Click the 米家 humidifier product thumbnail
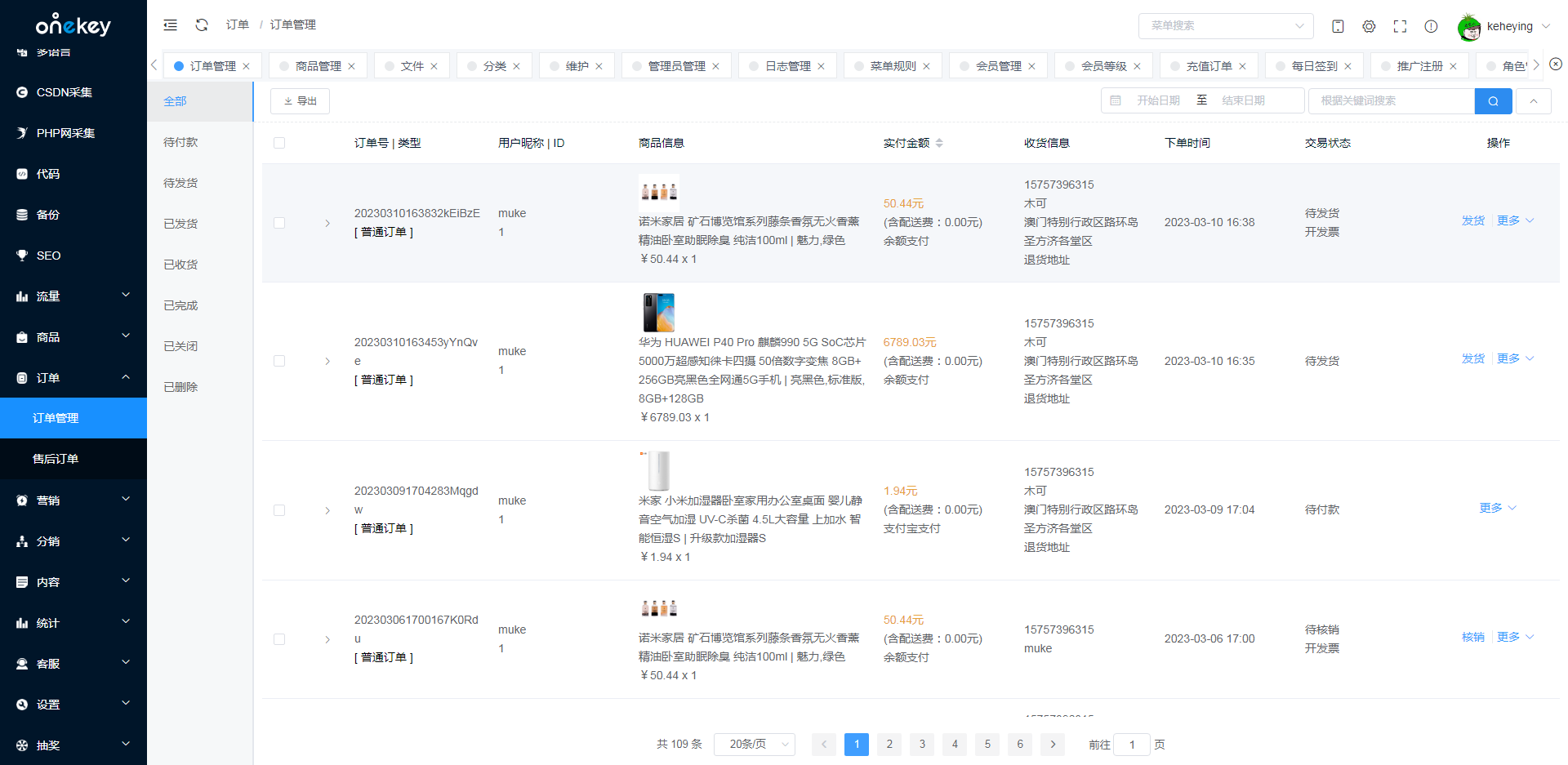 tap(659, 470)
